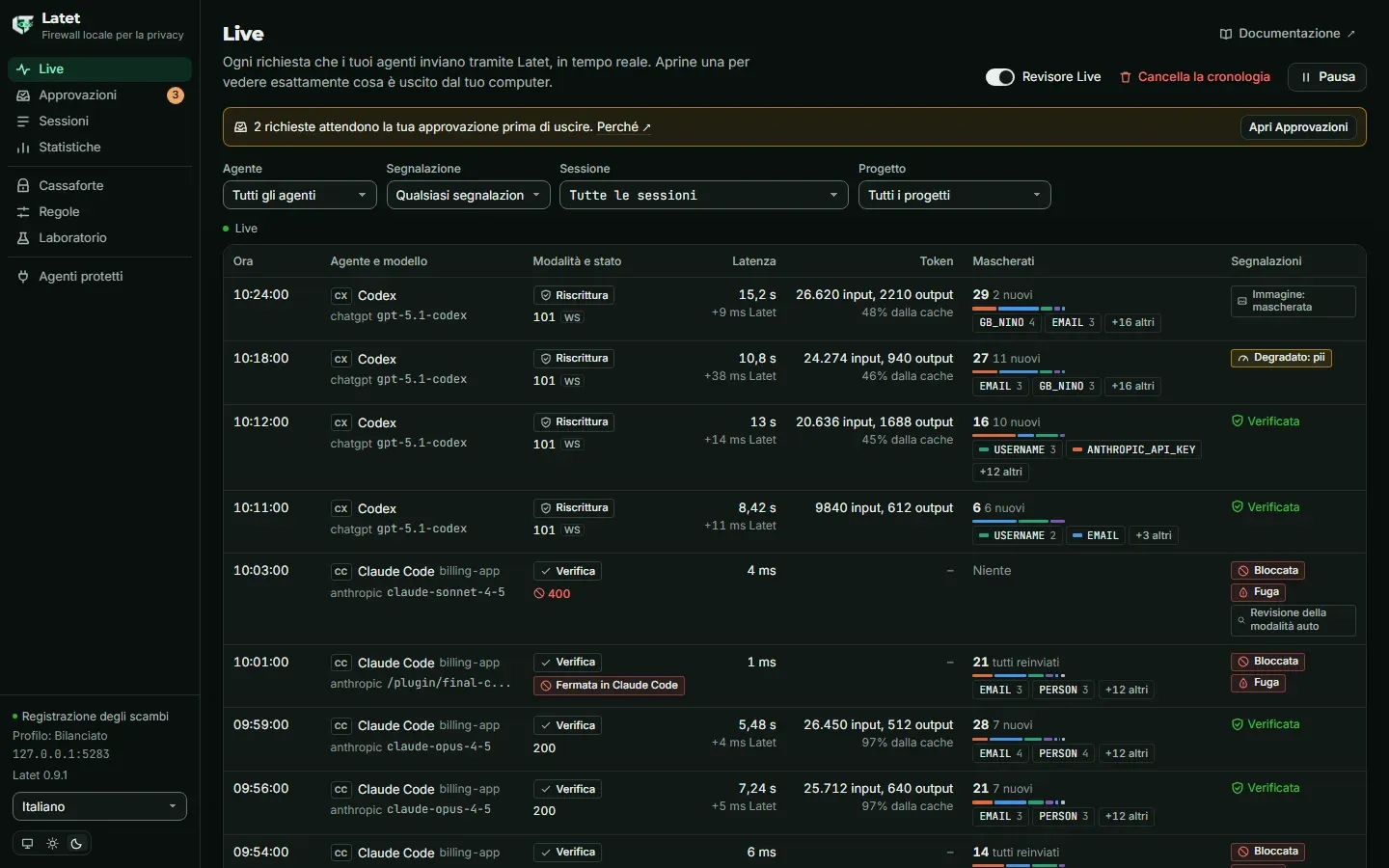Open the Sessione filter dropdown
Screen dimensions: 1389x868
704,195
